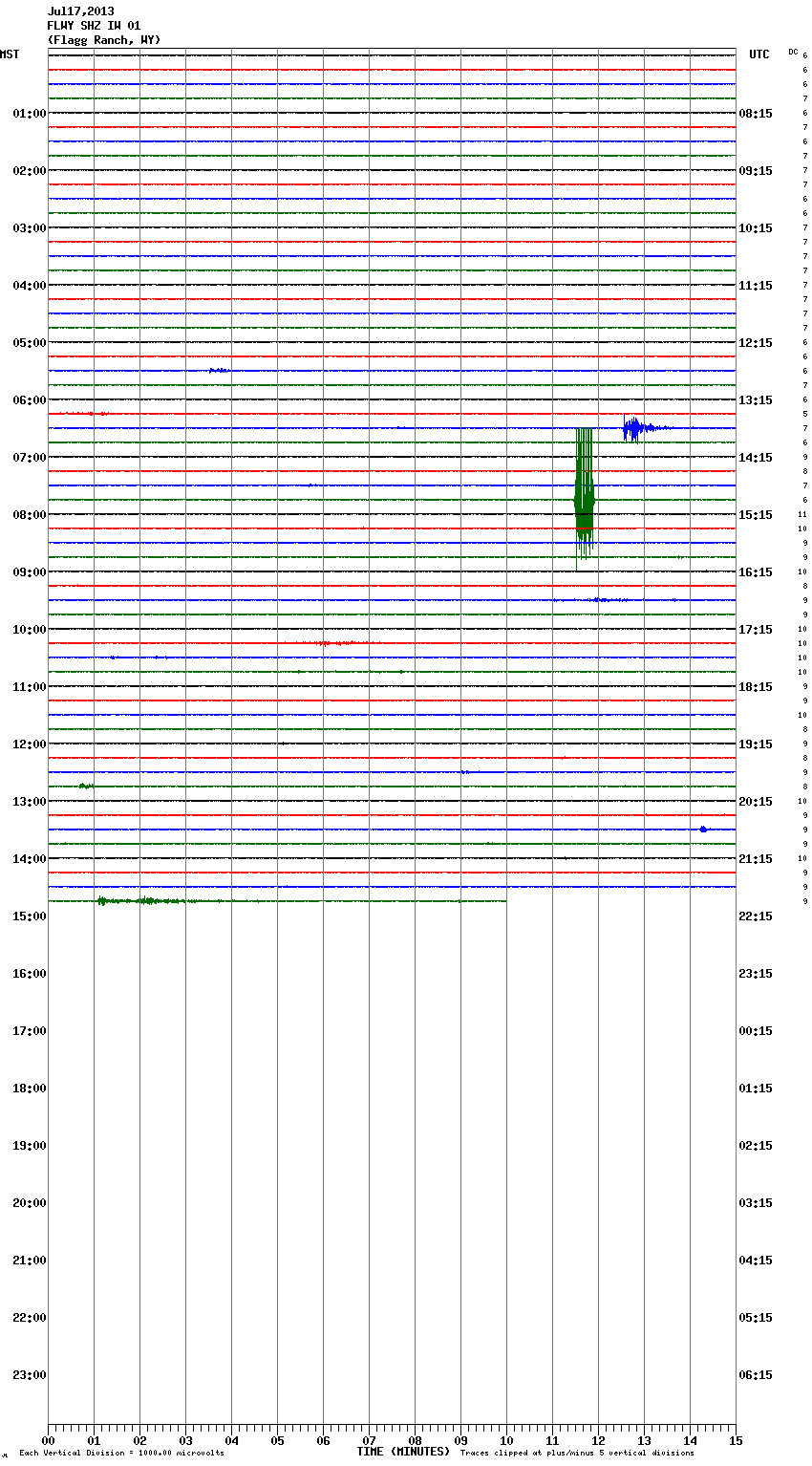Click the '09:00' MST hour label
The width and height of the screenshot is (812, 1466).
coord(30,572)
